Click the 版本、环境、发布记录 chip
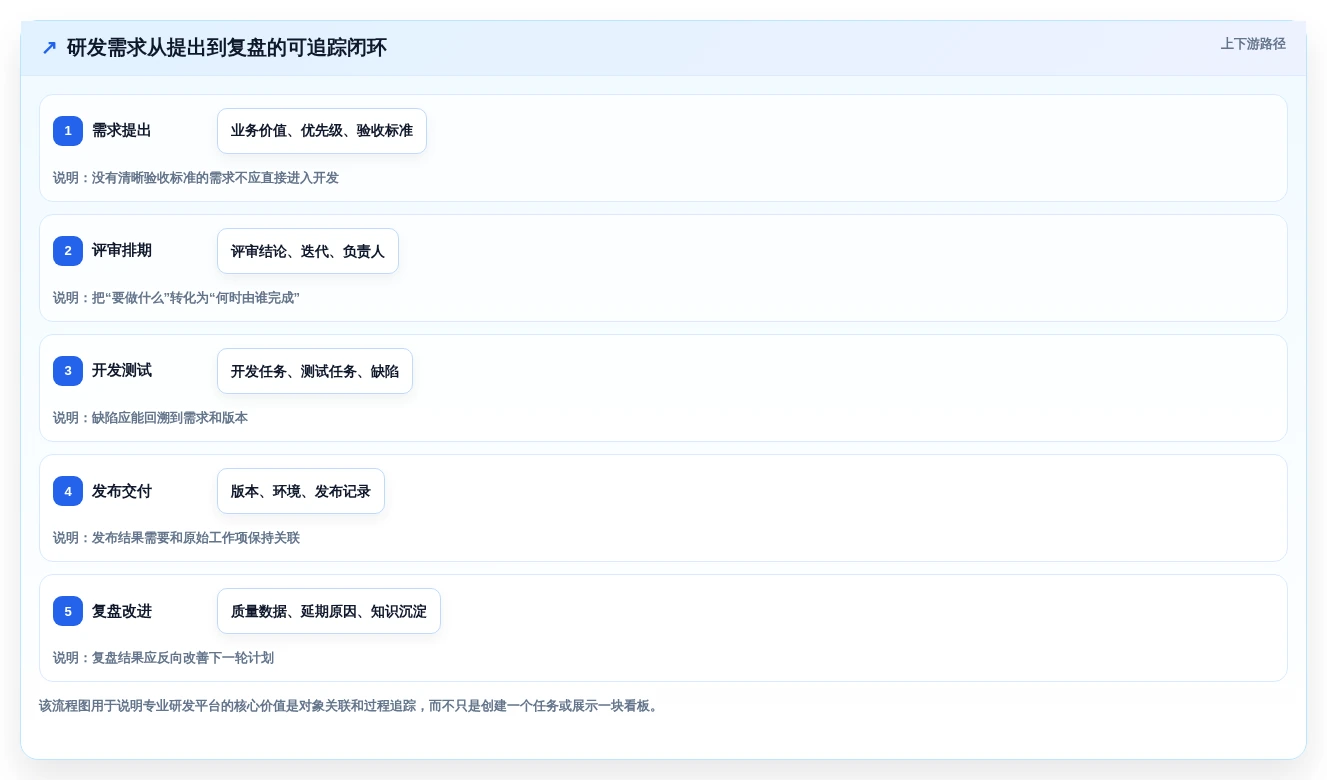 coord(301,491)
